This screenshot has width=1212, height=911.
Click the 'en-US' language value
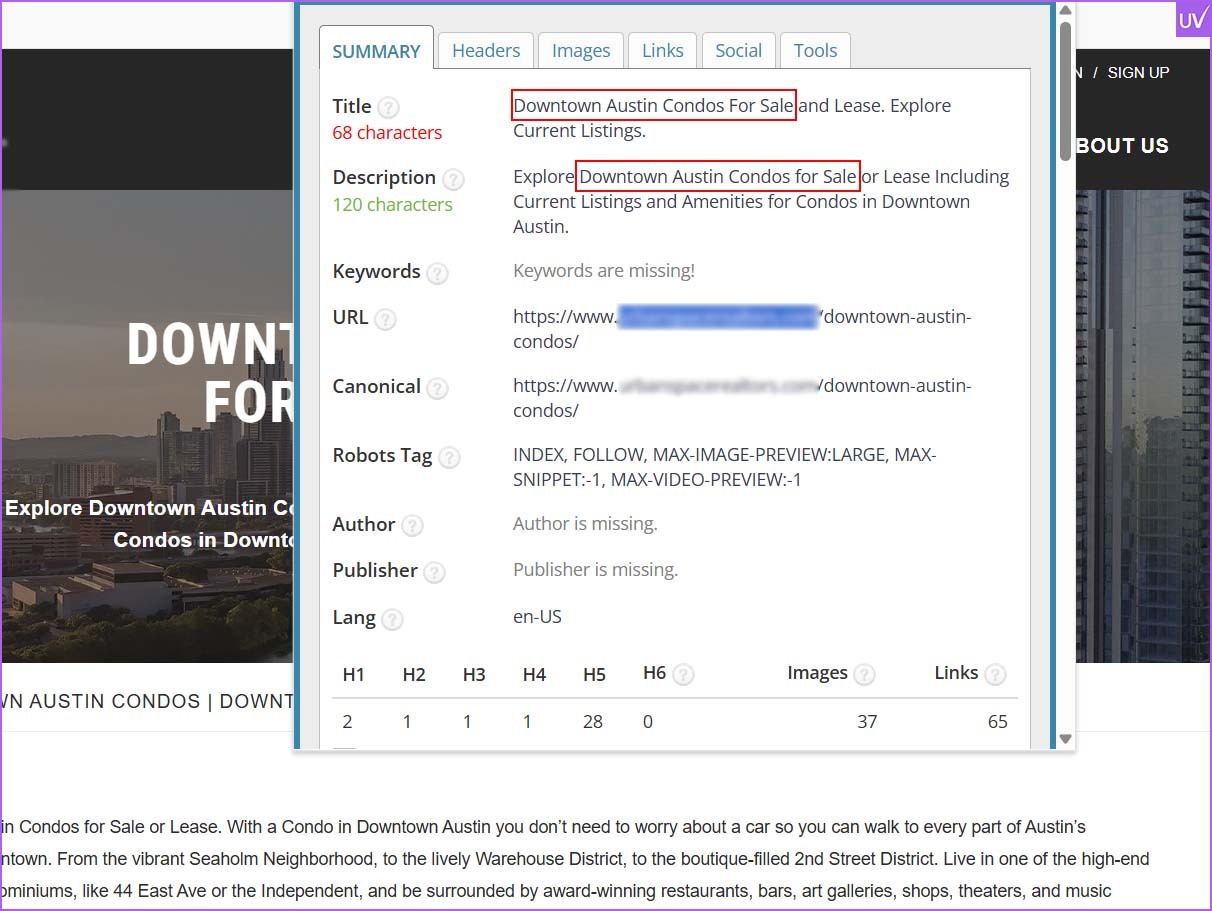click(x=537, y=617)
